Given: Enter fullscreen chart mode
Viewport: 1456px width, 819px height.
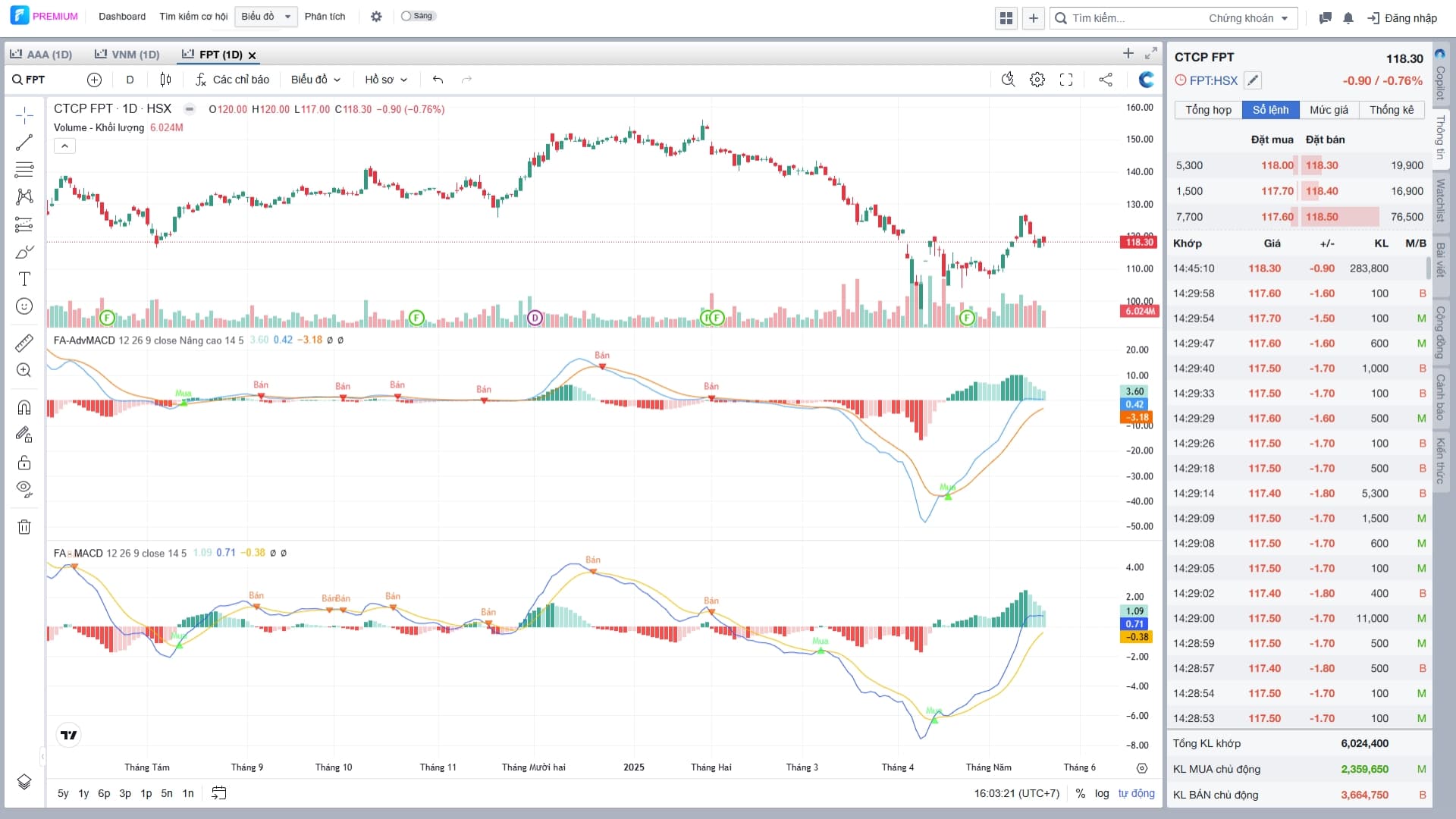Looking at the screenshot, I should click(1066, 80).
